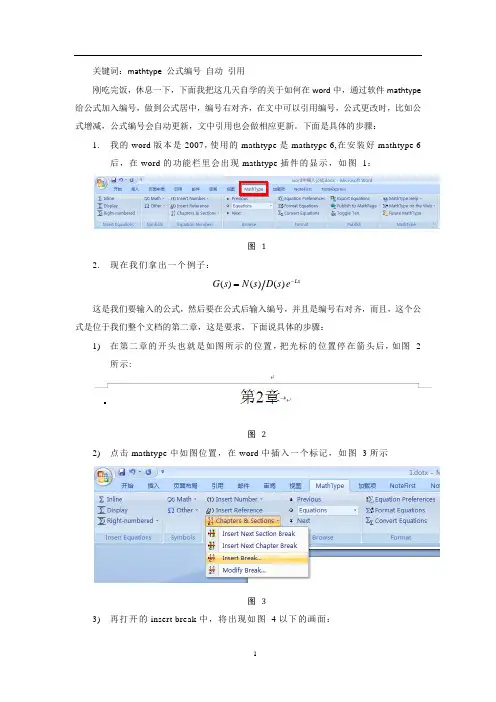Screen dimensions: 496x702
Task: Open the 页面布局 tab in Figure 3
Action: [185, 486]
